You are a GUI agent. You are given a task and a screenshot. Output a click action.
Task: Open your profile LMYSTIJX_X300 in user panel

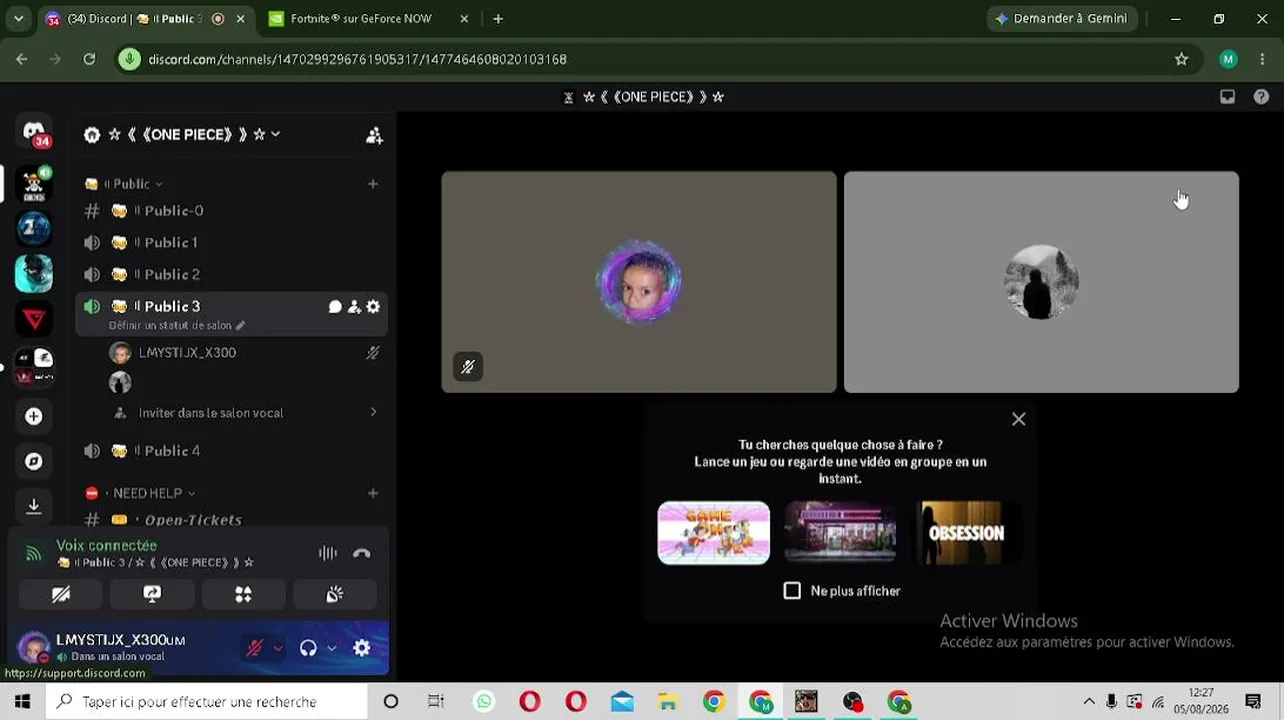coord(120,648)
